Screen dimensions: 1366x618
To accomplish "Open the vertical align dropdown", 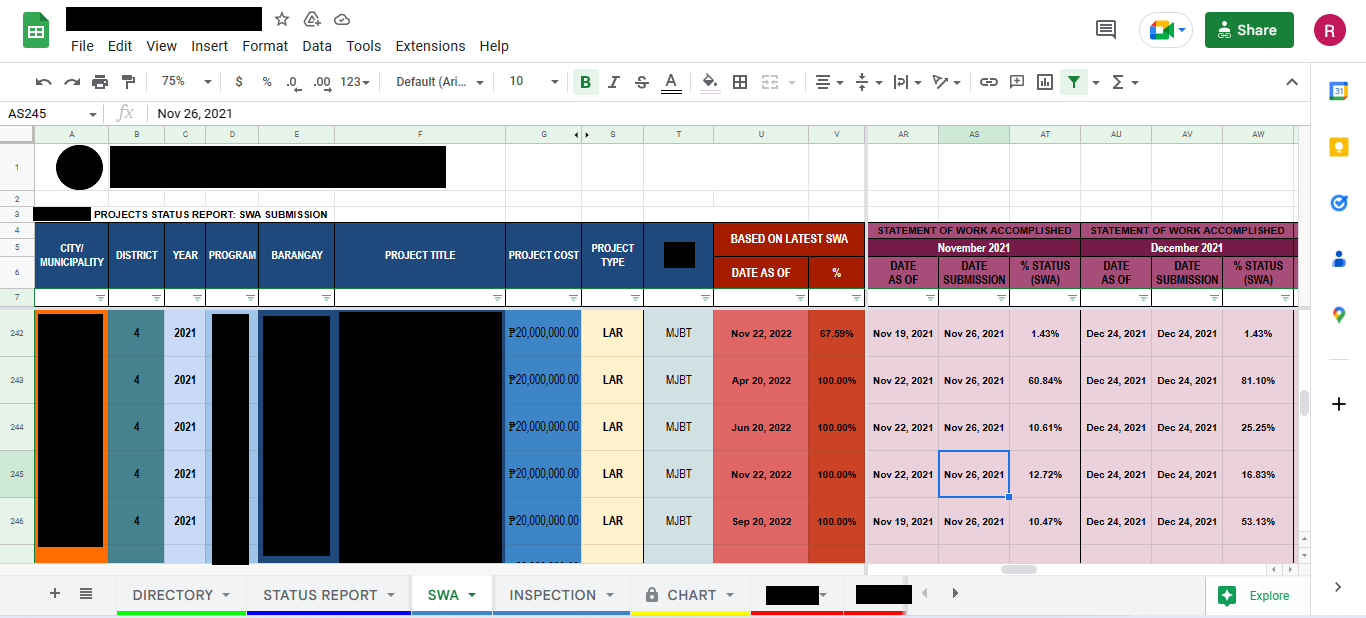I will point(869,82).
